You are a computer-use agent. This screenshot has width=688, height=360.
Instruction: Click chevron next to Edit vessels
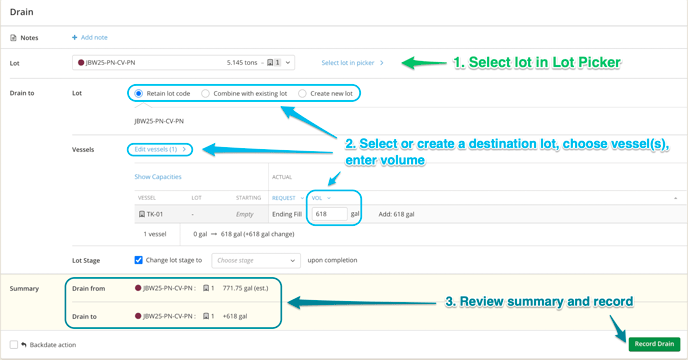tap(184, 149)
